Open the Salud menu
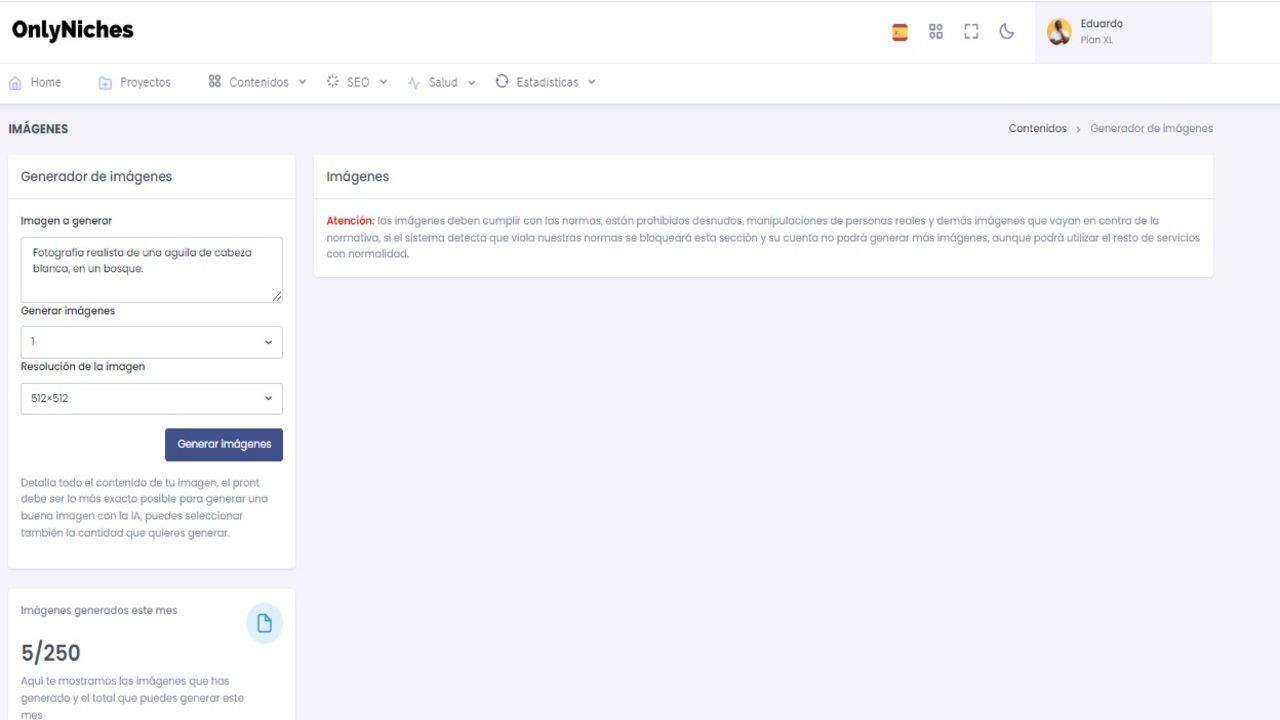Viewport: 1280px width, 720px height. point(442,82)
